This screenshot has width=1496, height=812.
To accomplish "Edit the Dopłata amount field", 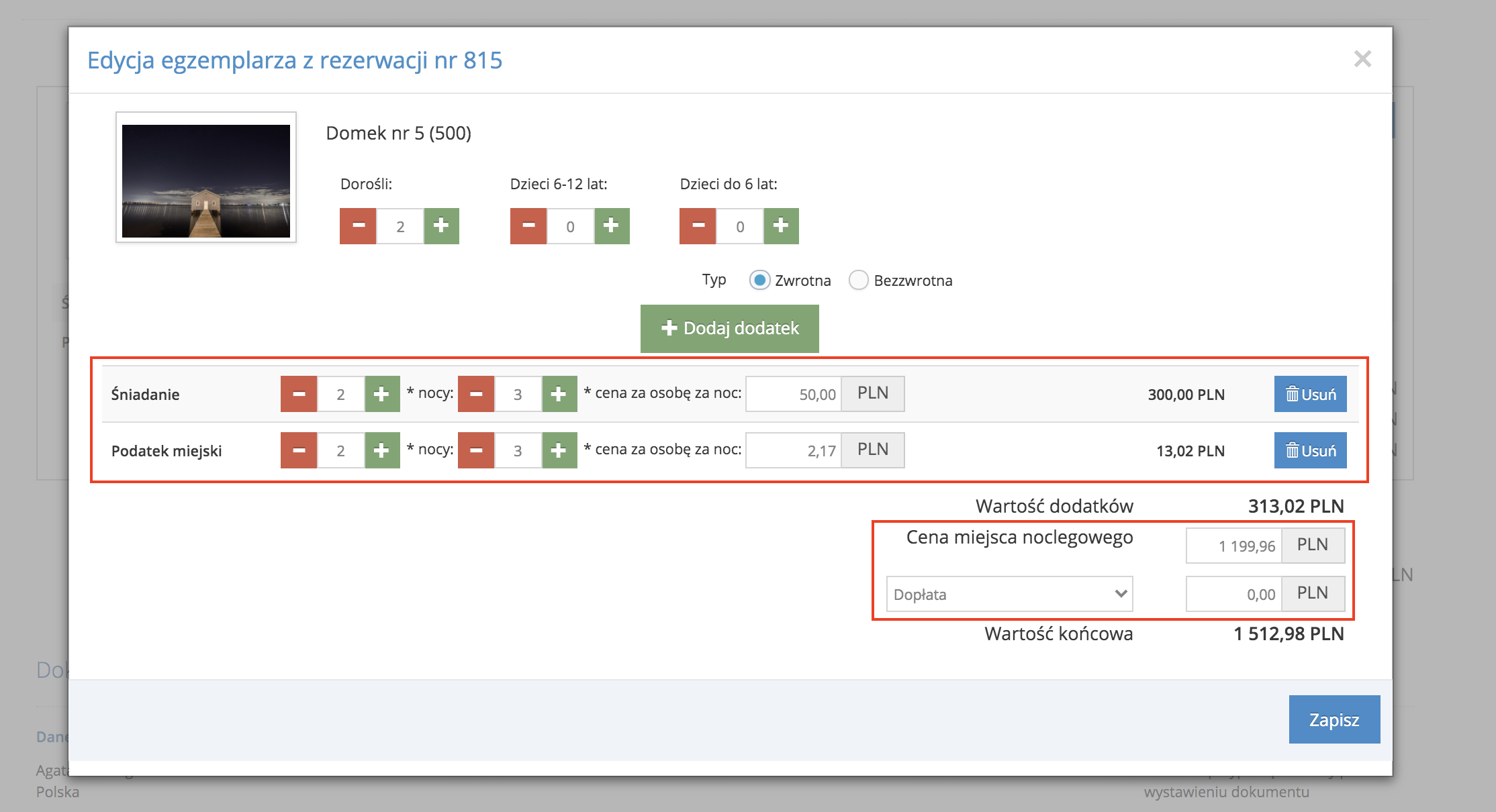I will click(x=1234, y=594).
